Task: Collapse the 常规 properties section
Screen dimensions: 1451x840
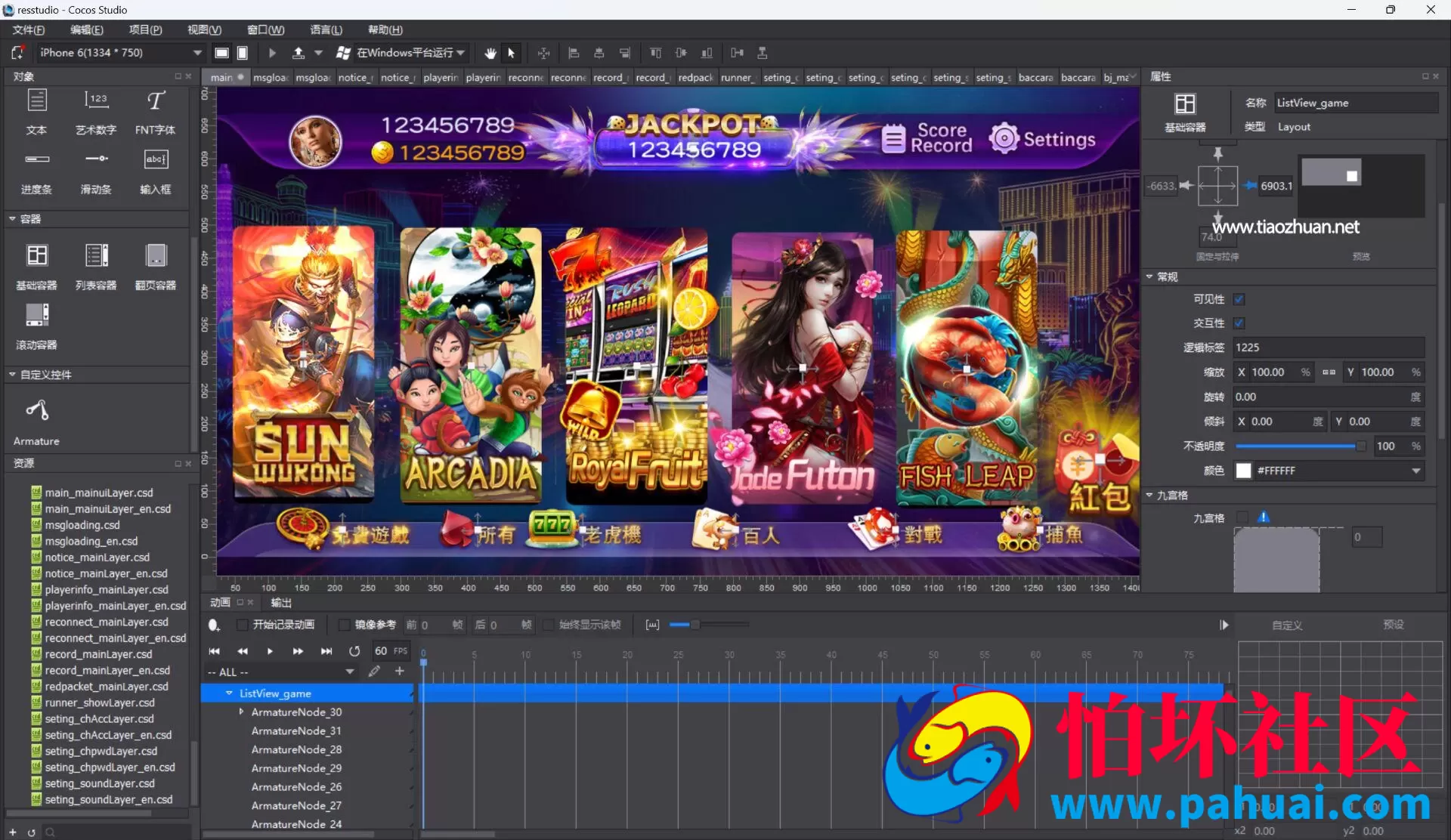Action: 1149,276
